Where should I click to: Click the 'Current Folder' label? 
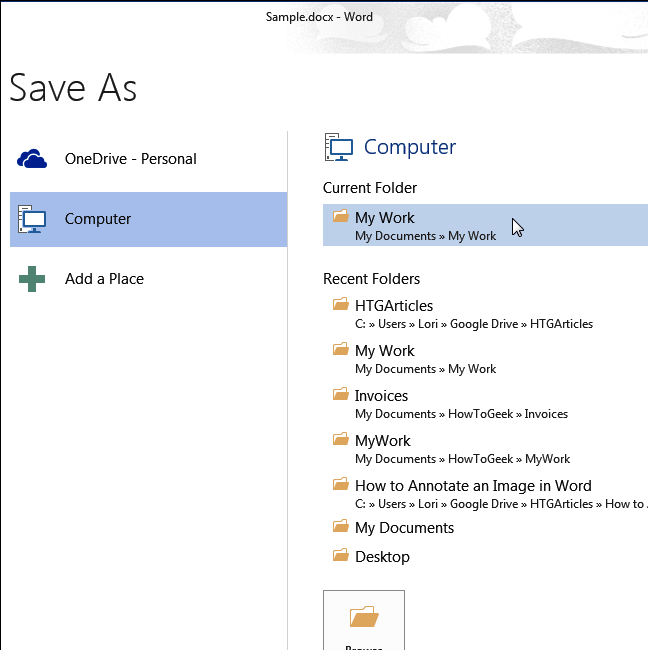[x=370, y=188]
